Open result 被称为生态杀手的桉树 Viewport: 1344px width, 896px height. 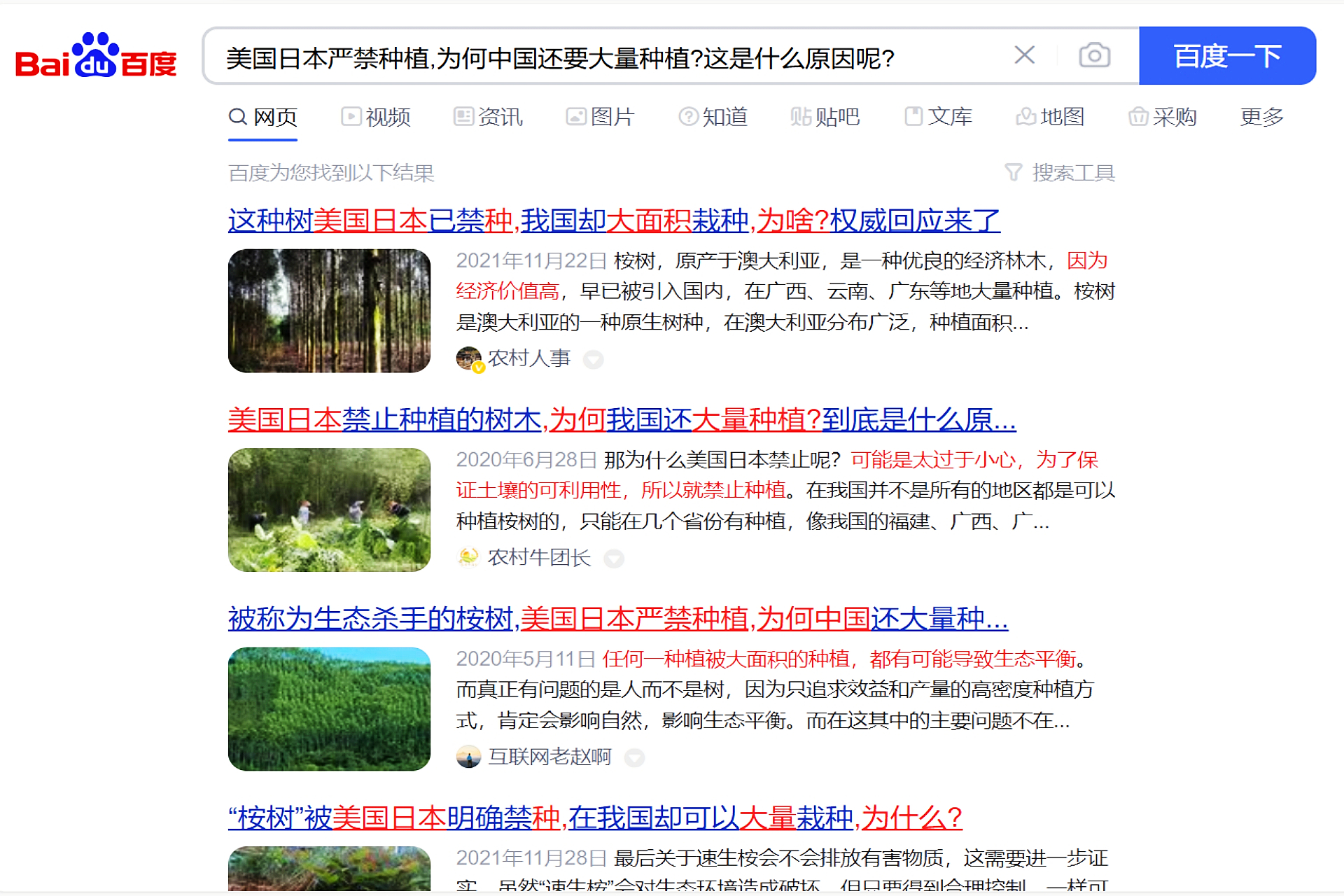coord(618,619)
